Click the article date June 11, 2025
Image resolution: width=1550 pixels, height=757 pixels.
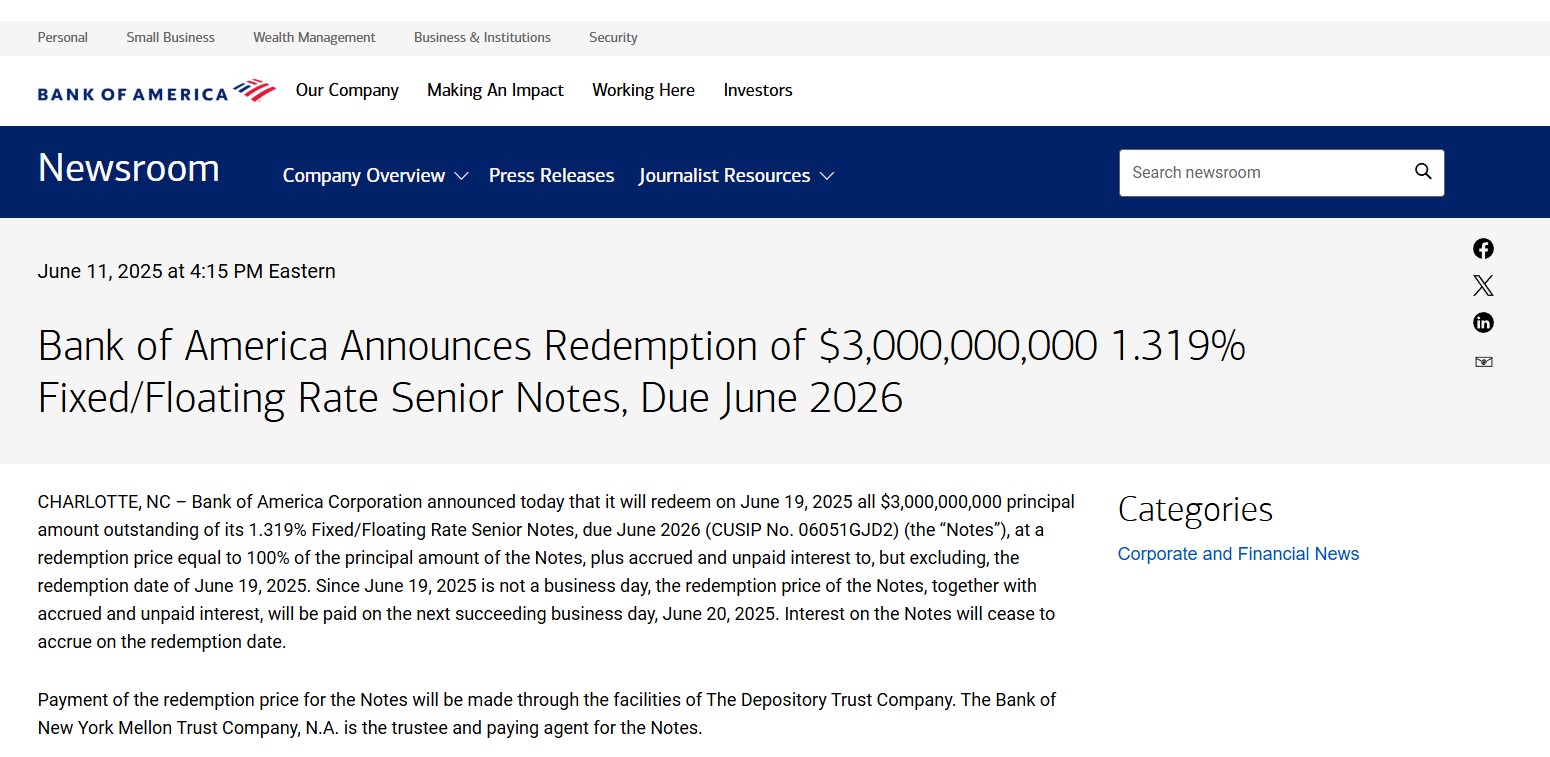click(187, 271)
